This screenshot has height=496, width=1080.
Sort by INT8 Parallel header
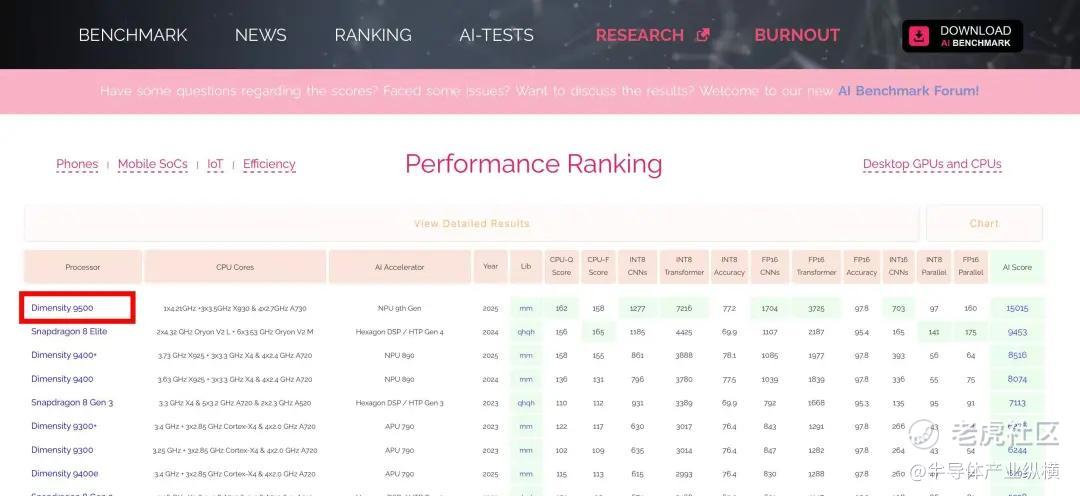coord(934,267)
